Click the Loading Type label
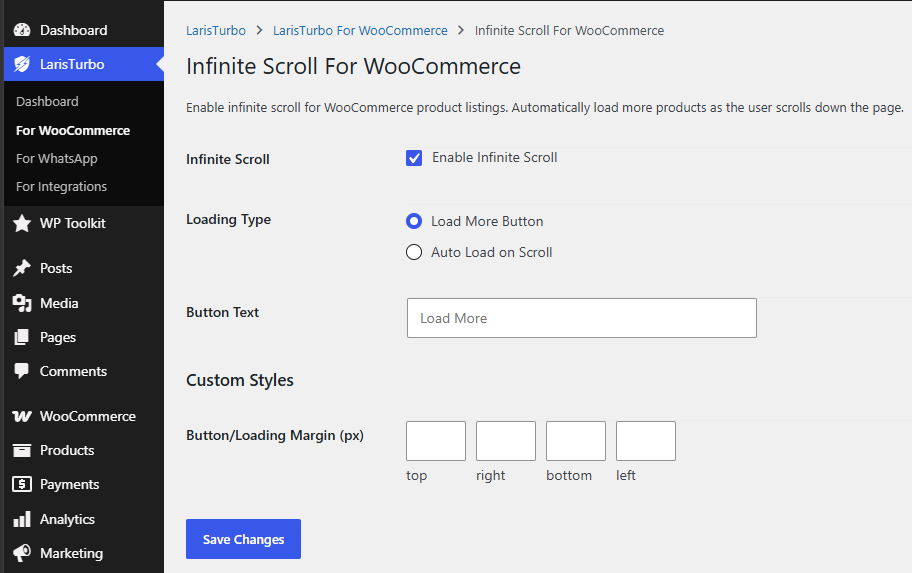Viewport: 912px width, 573px height. (229, 219)
